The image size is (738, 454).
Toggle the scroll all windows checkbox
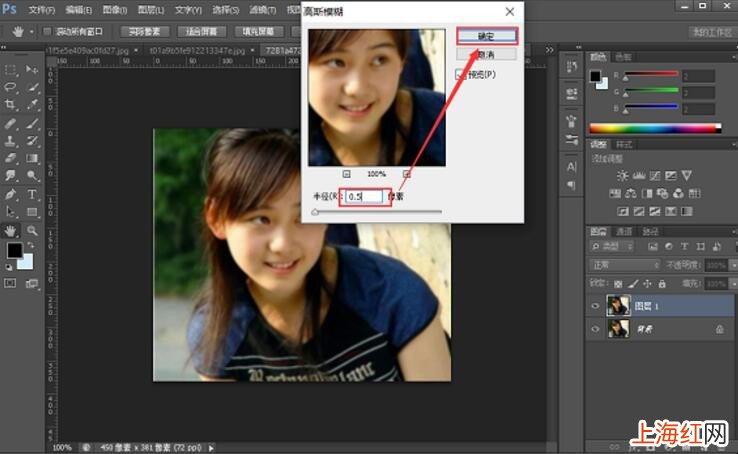[47, 32]
